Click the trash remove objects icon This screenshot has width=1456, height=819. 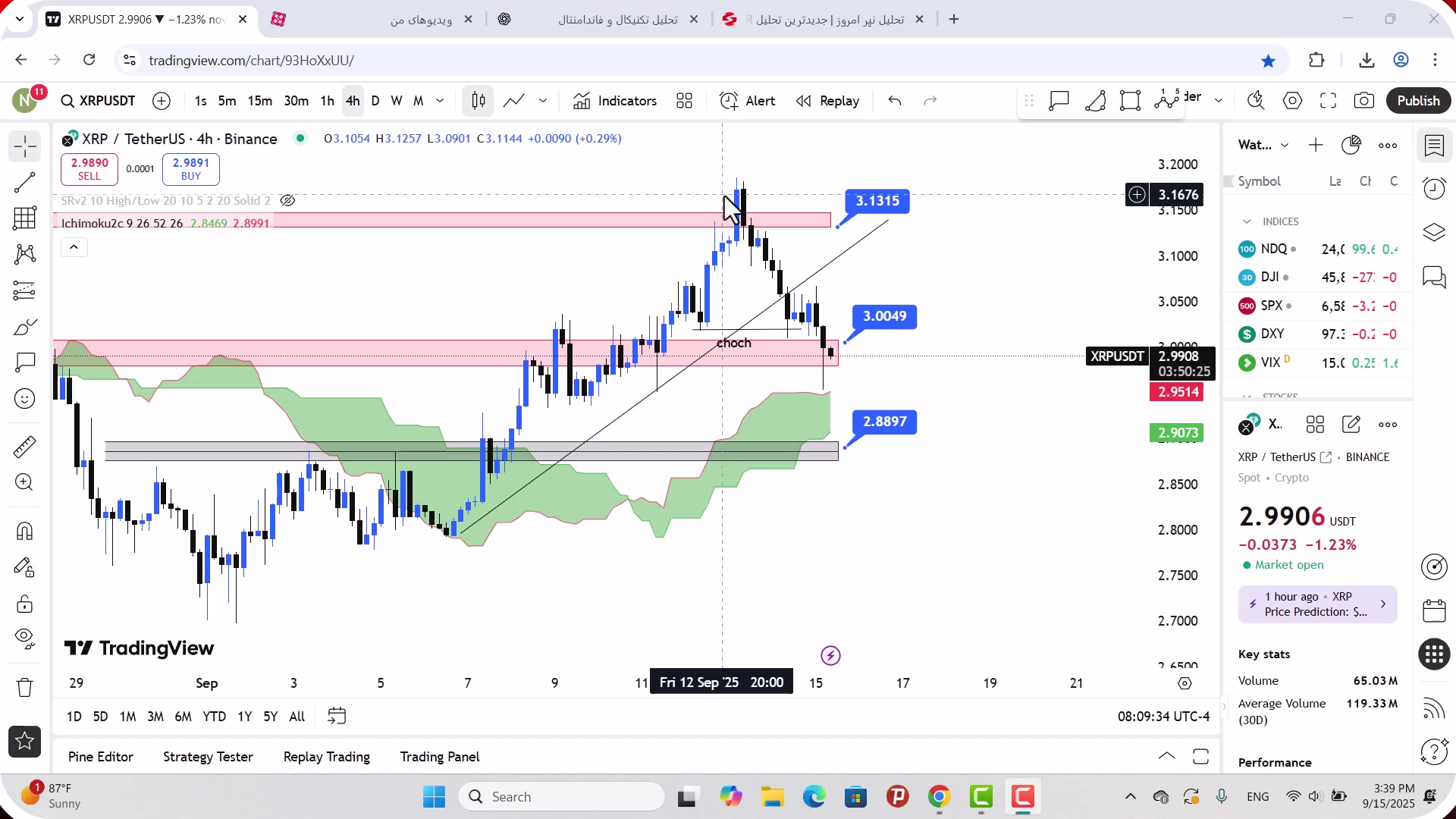[24, 687]
